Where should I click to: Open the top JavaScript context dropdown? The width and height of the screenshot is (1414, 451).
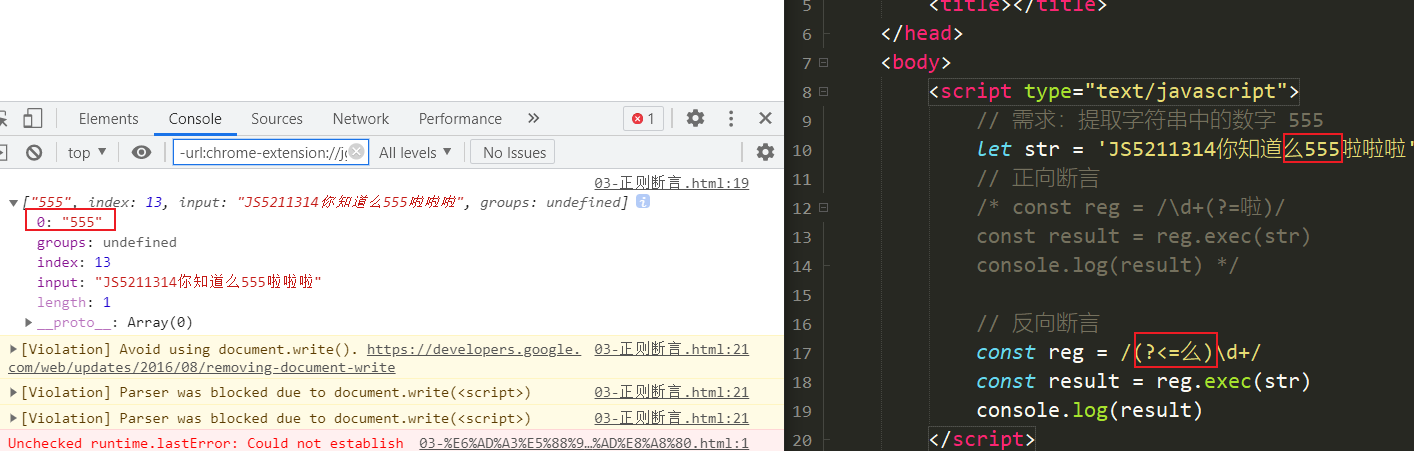click(x=85, y=152)
